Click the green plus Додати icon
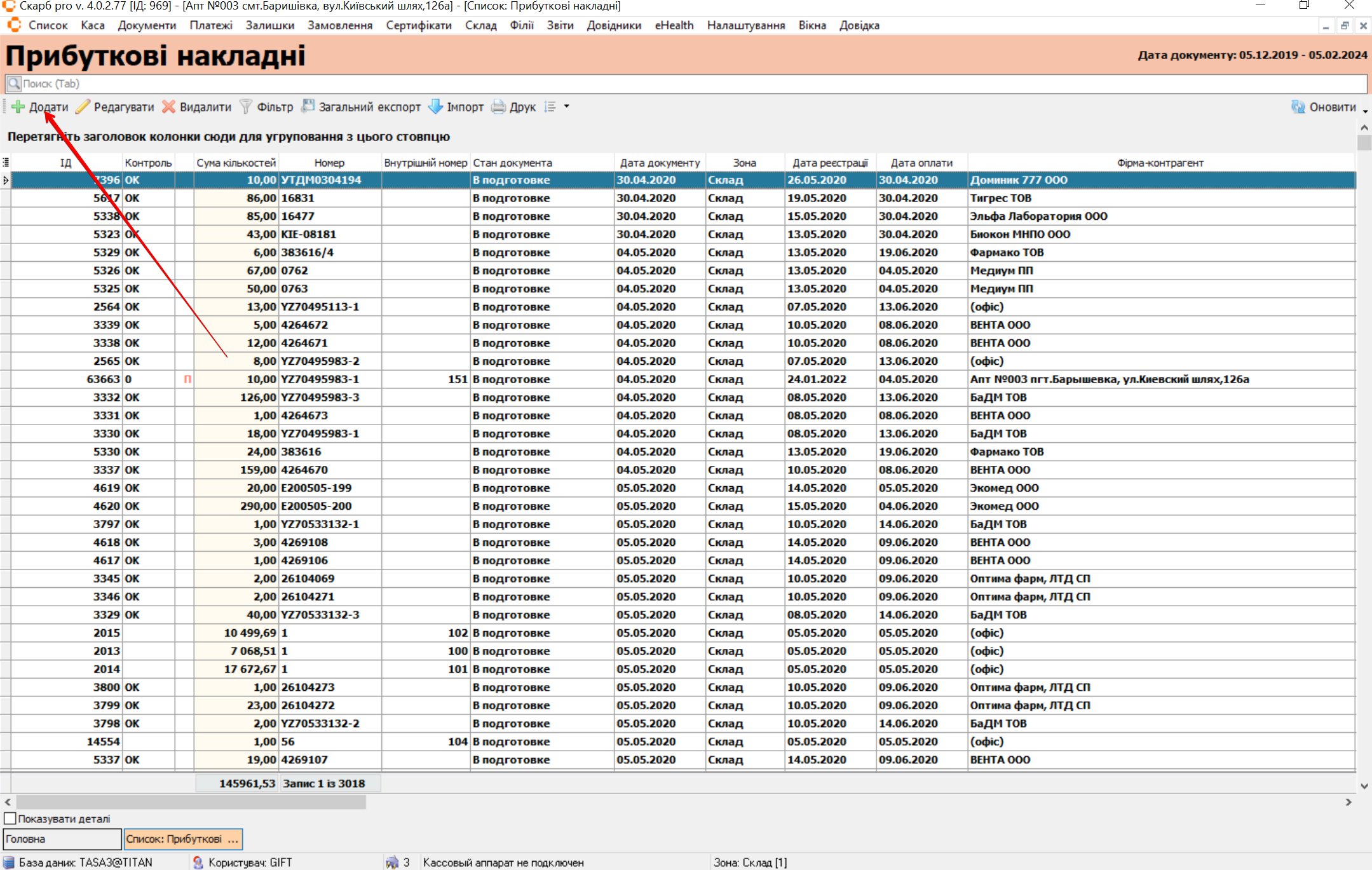1372x870 pixels. (x=18, y=107)
